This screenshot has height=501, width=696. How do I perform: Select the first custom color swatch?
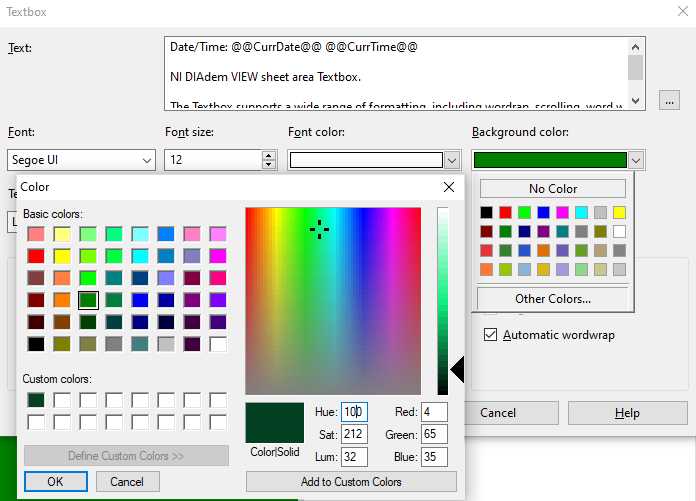(36, 400)
